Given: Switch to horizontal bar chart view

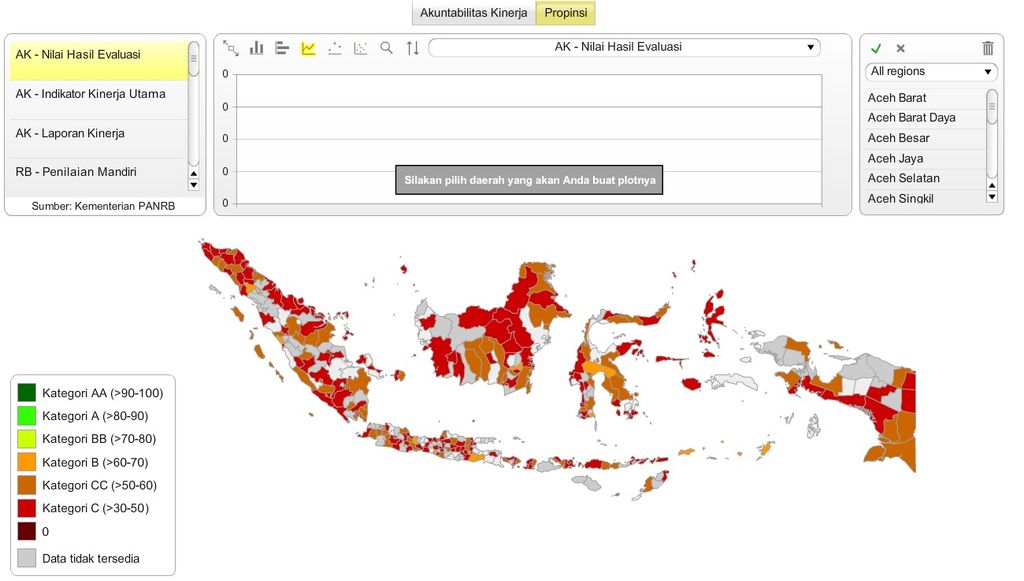Looking at the screenshot, I should pyautogui.click(x=282, y=48).
